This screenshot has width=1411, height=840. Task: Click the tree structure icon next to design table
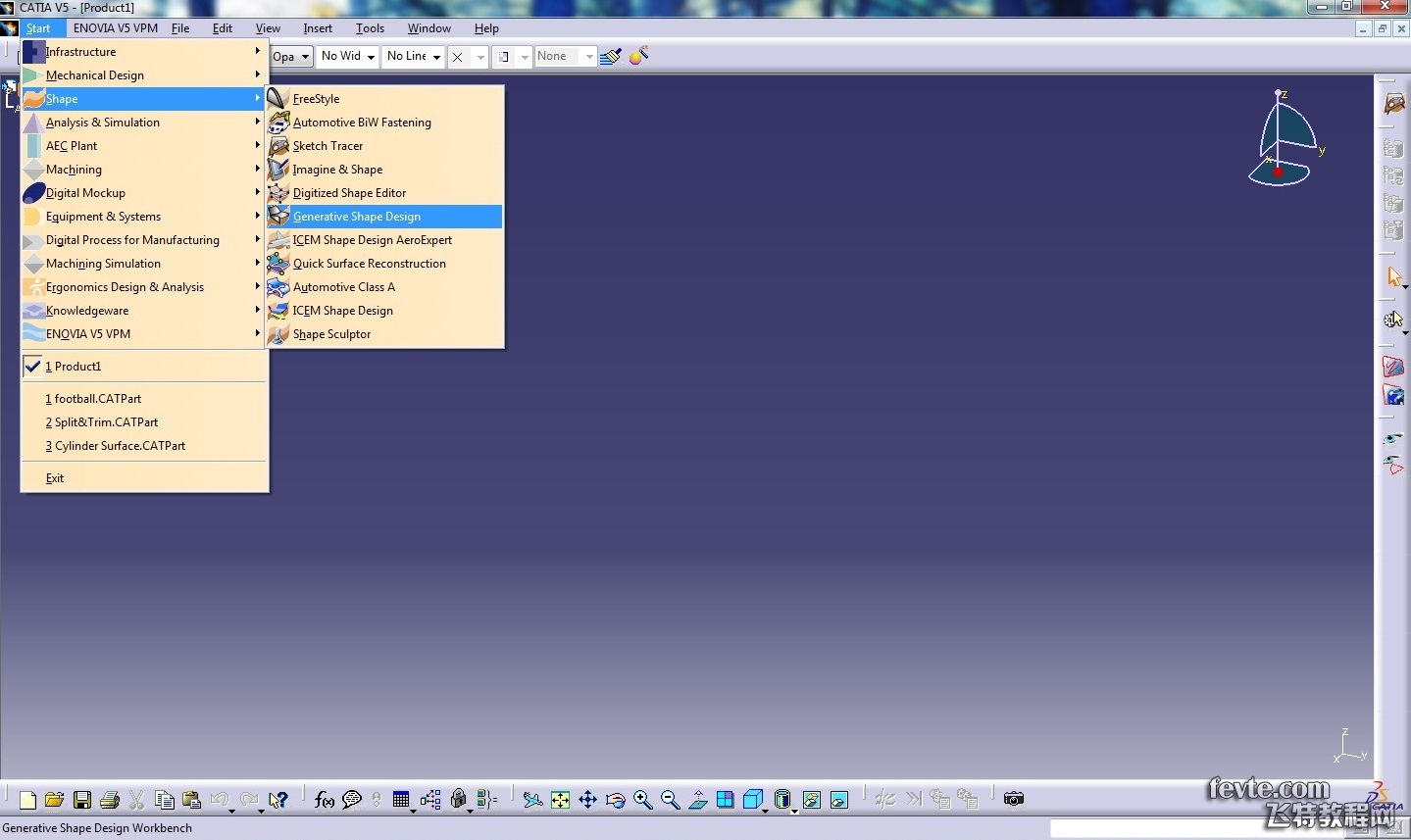[429, 800]
